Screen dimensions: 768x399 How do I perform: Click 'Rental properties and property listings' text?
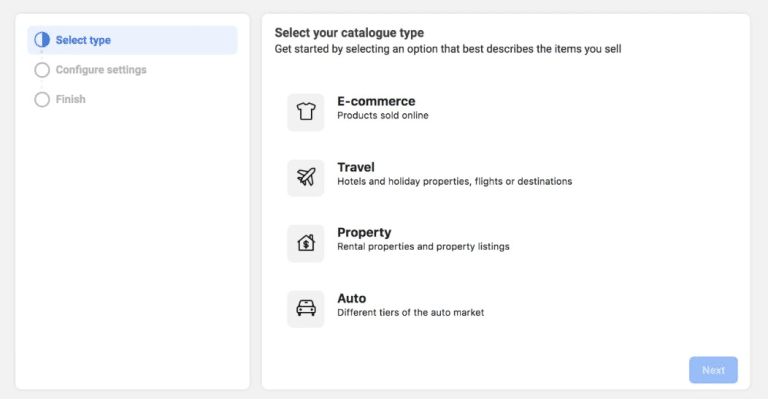(423, 247)
